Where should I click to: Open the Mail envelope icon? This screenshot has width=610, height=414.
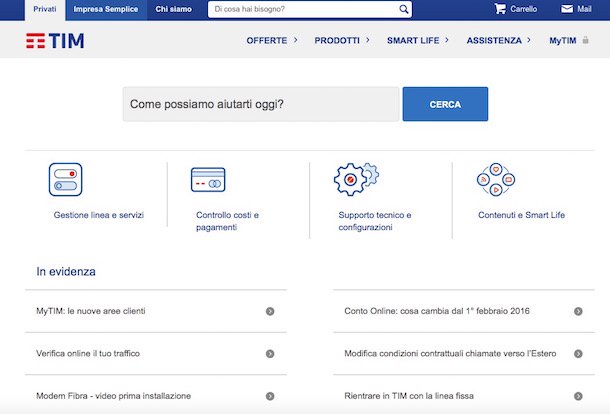coord(567,9)
